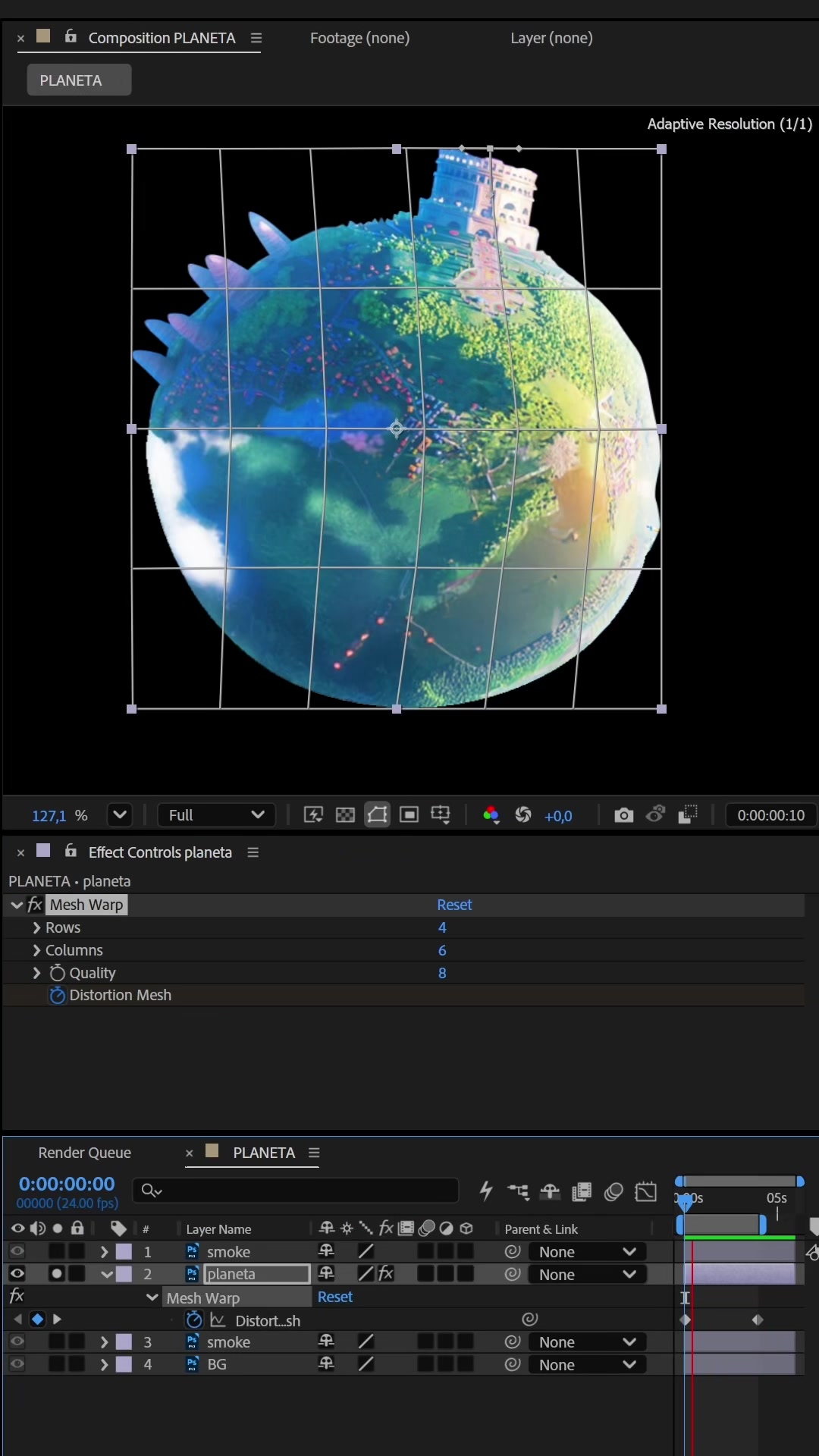
Task: Toggle Distortion Mesh stopwatch in Effect Controls
Action: pyautogui.click(x=58, y=995)
